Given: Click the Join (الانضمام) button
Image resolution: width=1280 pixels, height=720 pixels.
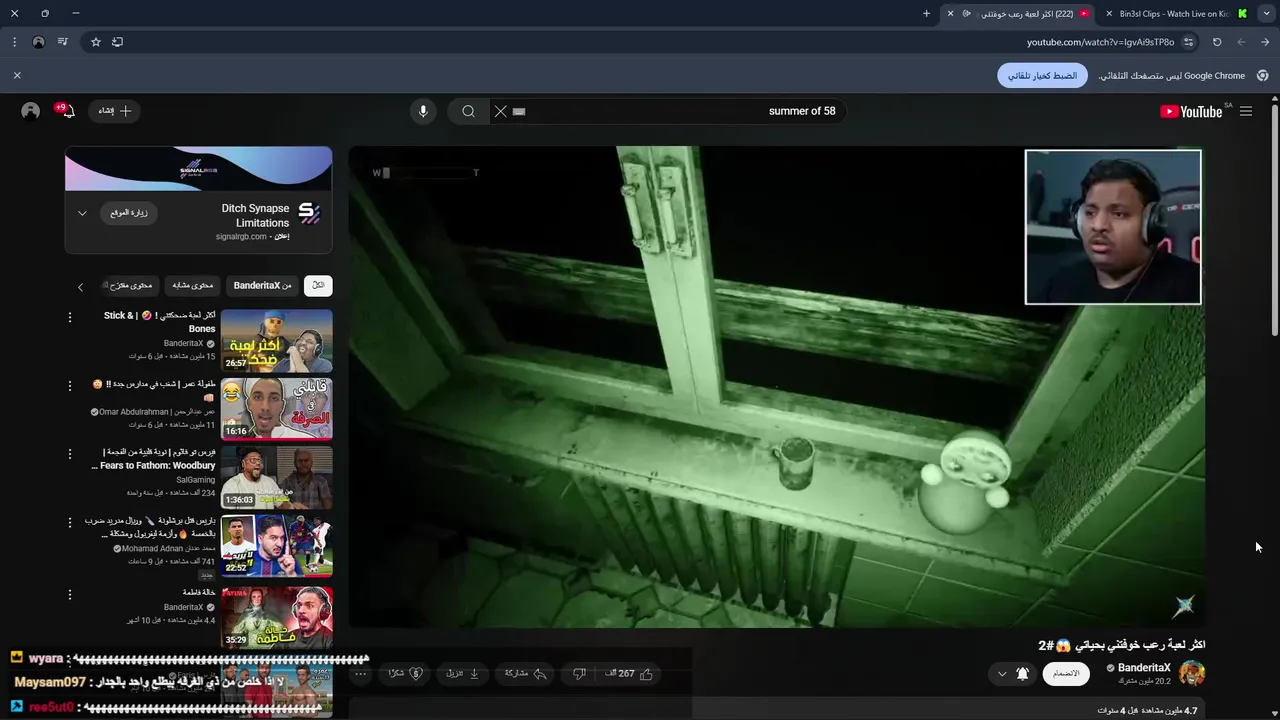Looking at the screenshot, I should (x=1066, y=674).
